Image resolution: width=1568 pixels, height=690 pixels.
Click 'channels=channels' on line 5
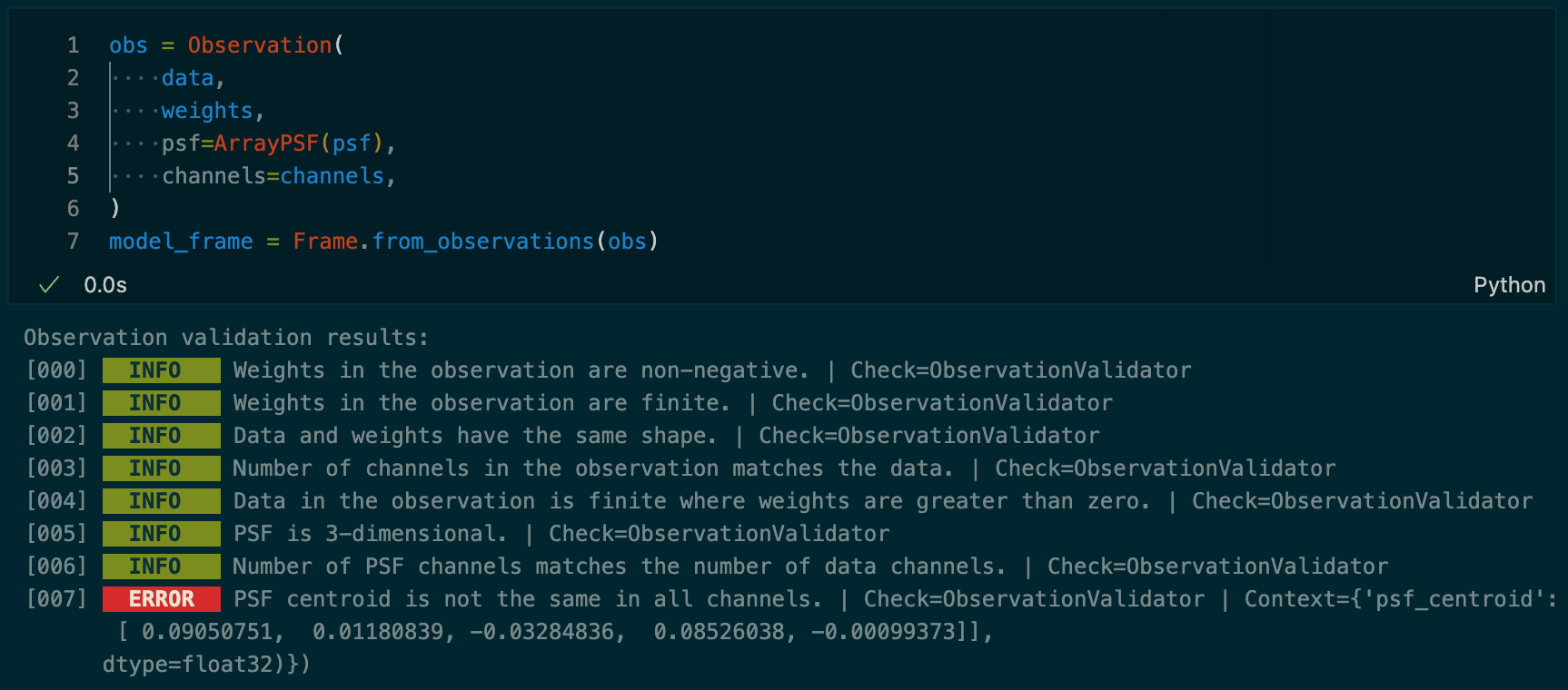pyautogui.click(x=273, y=176)
